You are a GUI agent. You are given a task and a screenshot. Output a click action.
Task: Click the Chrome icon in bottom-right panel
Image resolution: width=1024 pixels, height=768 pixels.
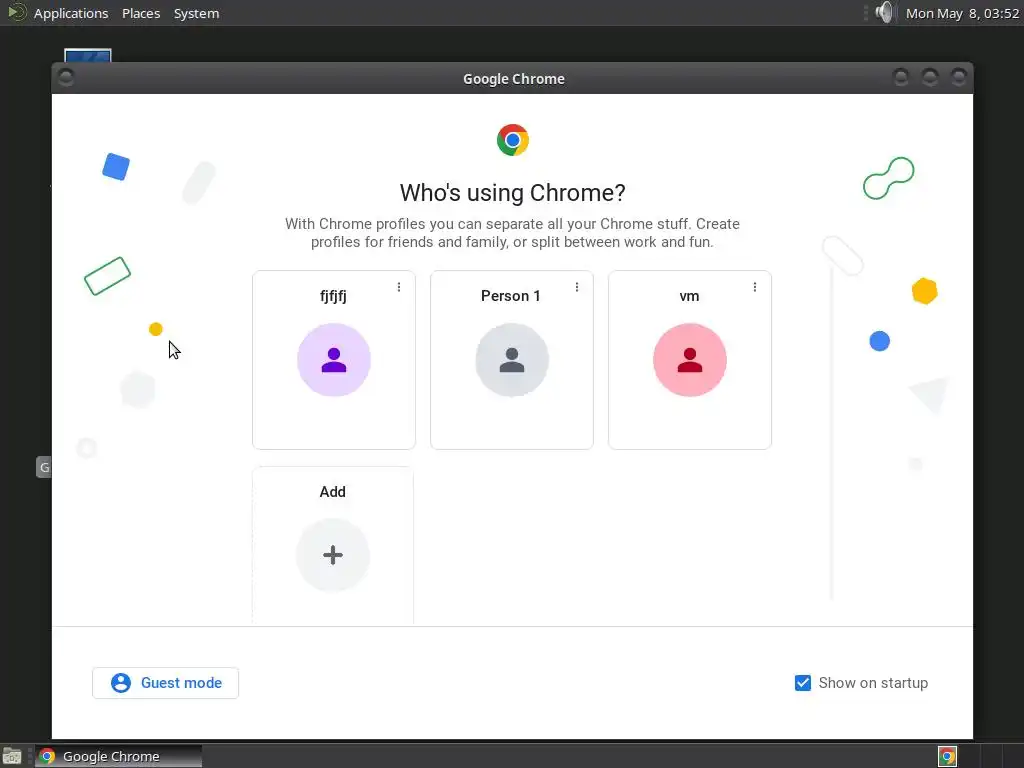pyautogui.click(x=947, y=756)
